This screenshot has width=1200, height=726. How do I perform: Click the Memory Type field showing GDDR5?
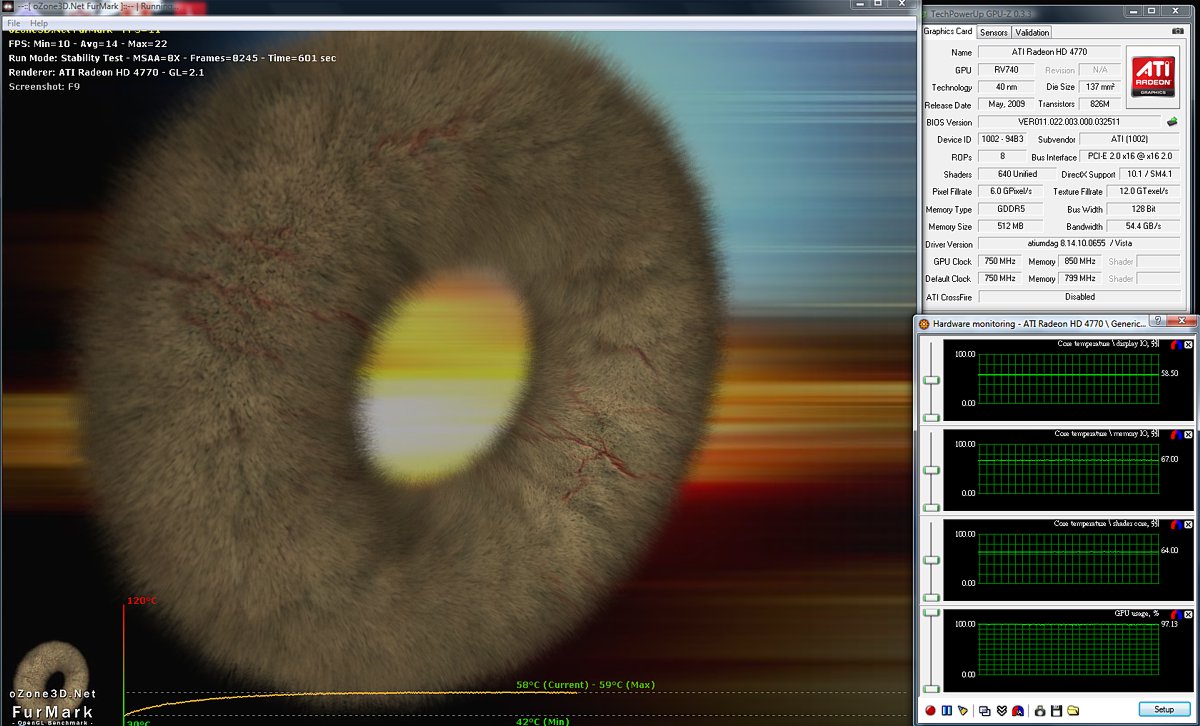(1010, 209)
